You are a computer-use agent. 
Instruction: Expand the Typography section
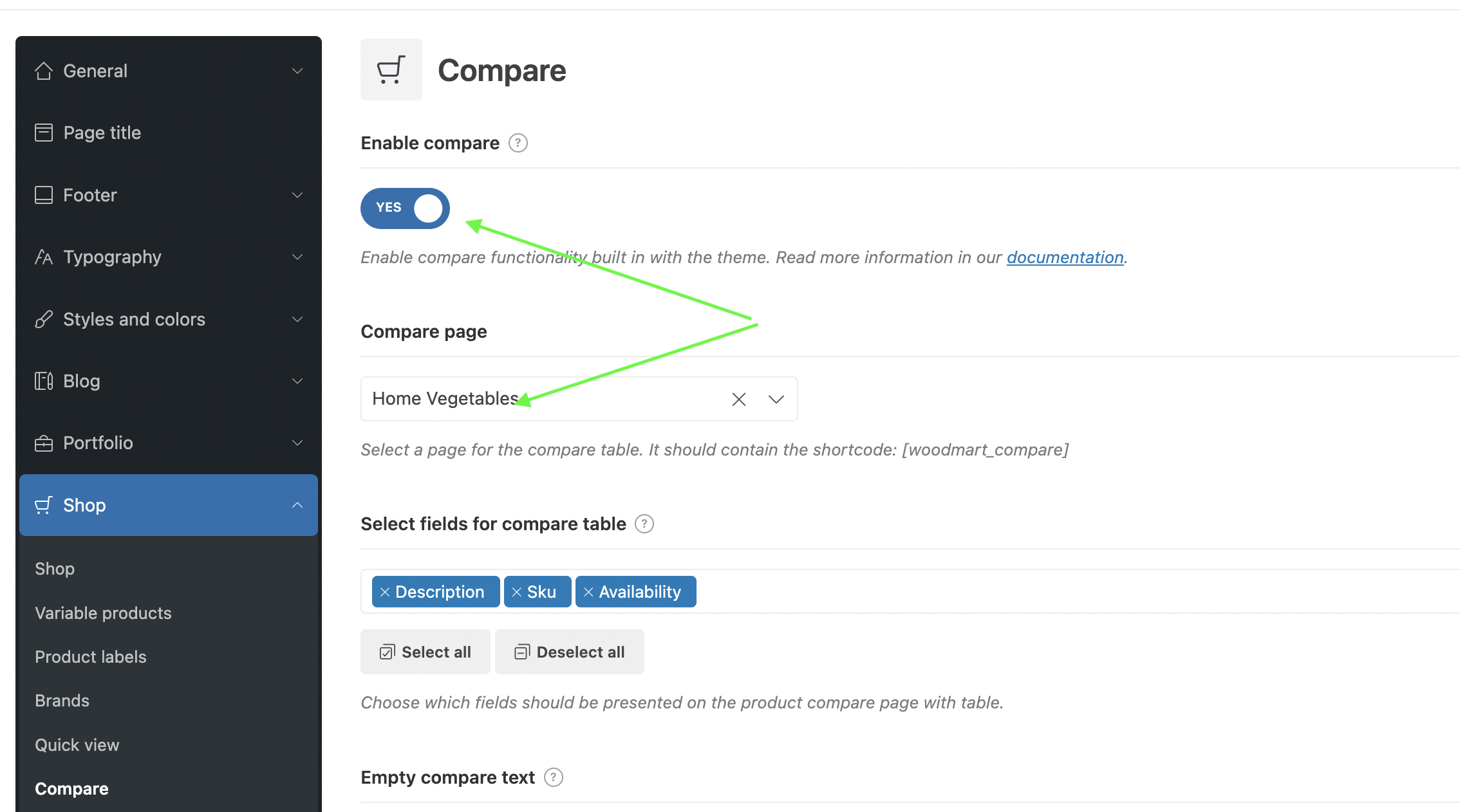pos(169,257)
